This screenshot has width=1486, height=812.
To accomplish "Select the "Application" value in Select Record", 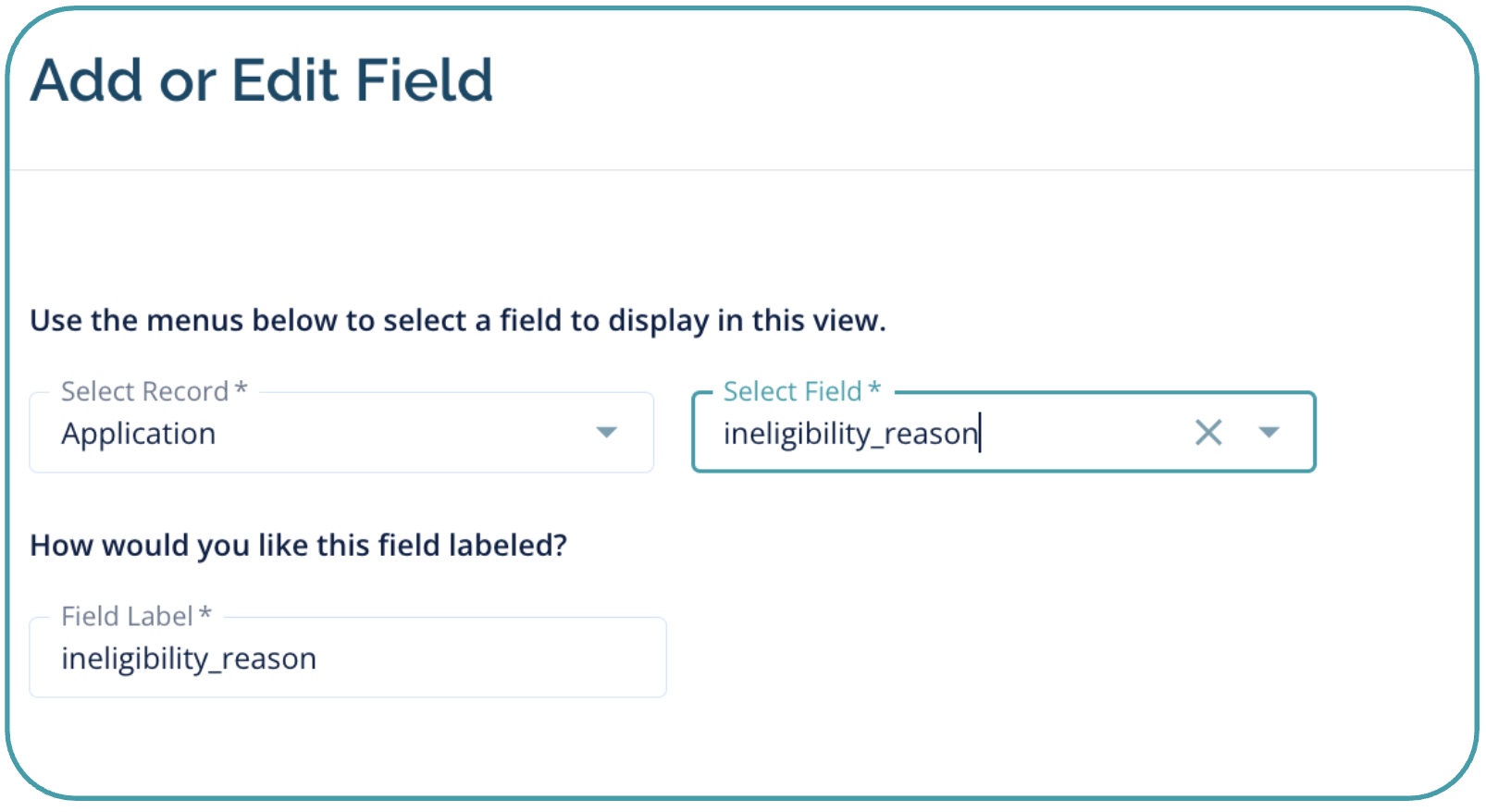I will point(139,434).
